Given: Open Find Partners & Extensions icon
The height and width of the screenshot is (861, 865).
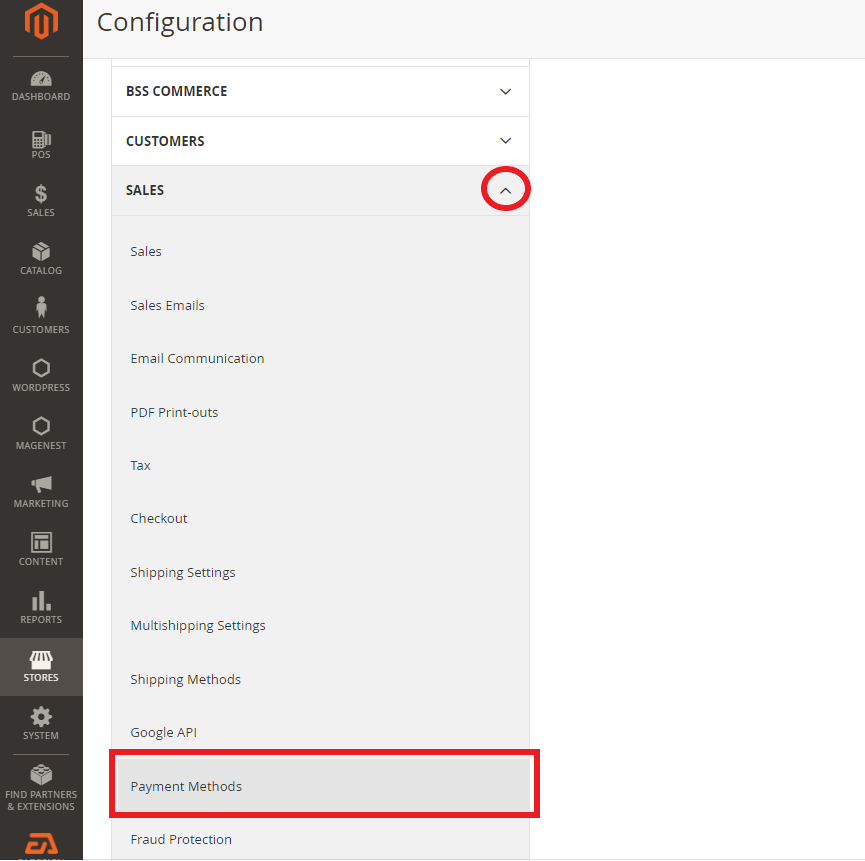Looking at the screenshot, I should pyautogui.click(x=41, y=775).
